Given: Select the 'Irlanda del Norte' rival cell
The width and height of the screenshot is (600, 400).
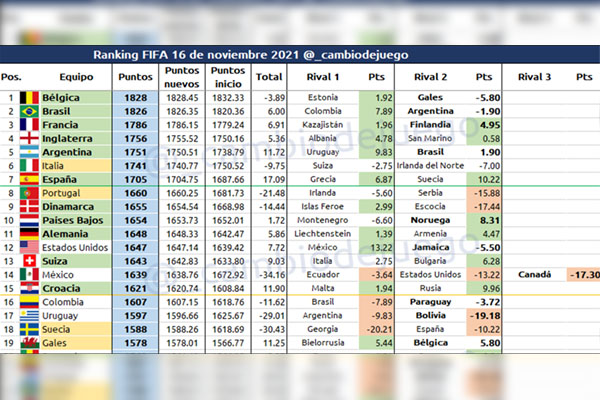Looking at the screenshot, I should pyautogui.click(x=430, y=166).
